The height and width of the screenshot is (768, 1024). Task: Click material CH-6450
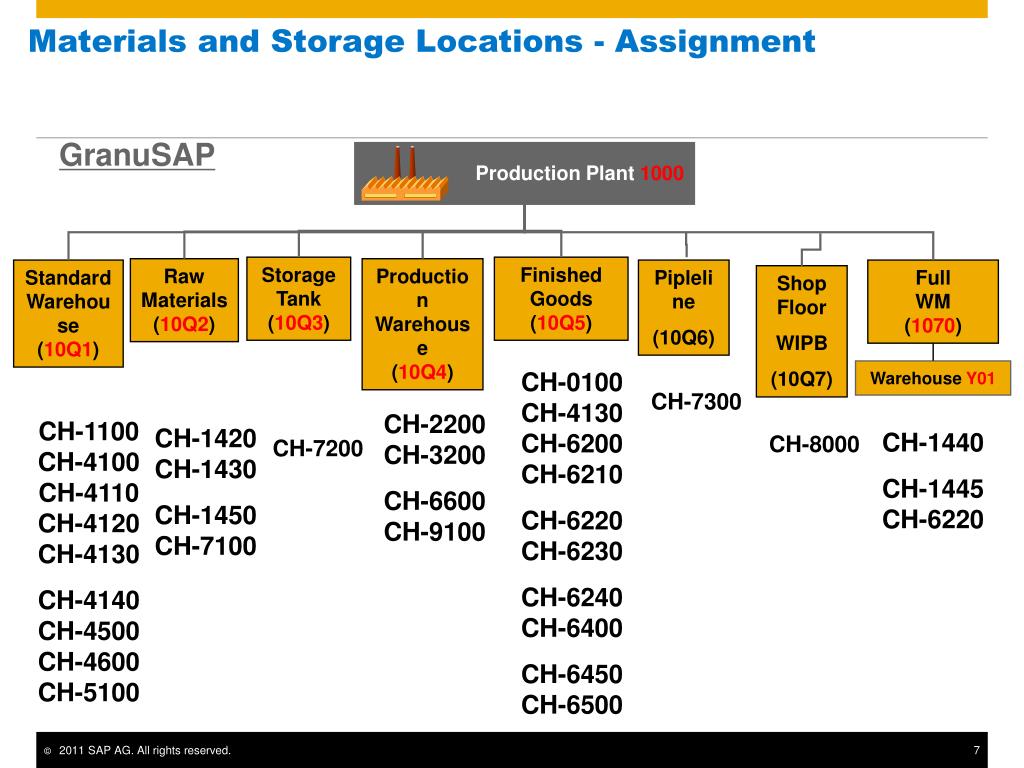(572, 674)
